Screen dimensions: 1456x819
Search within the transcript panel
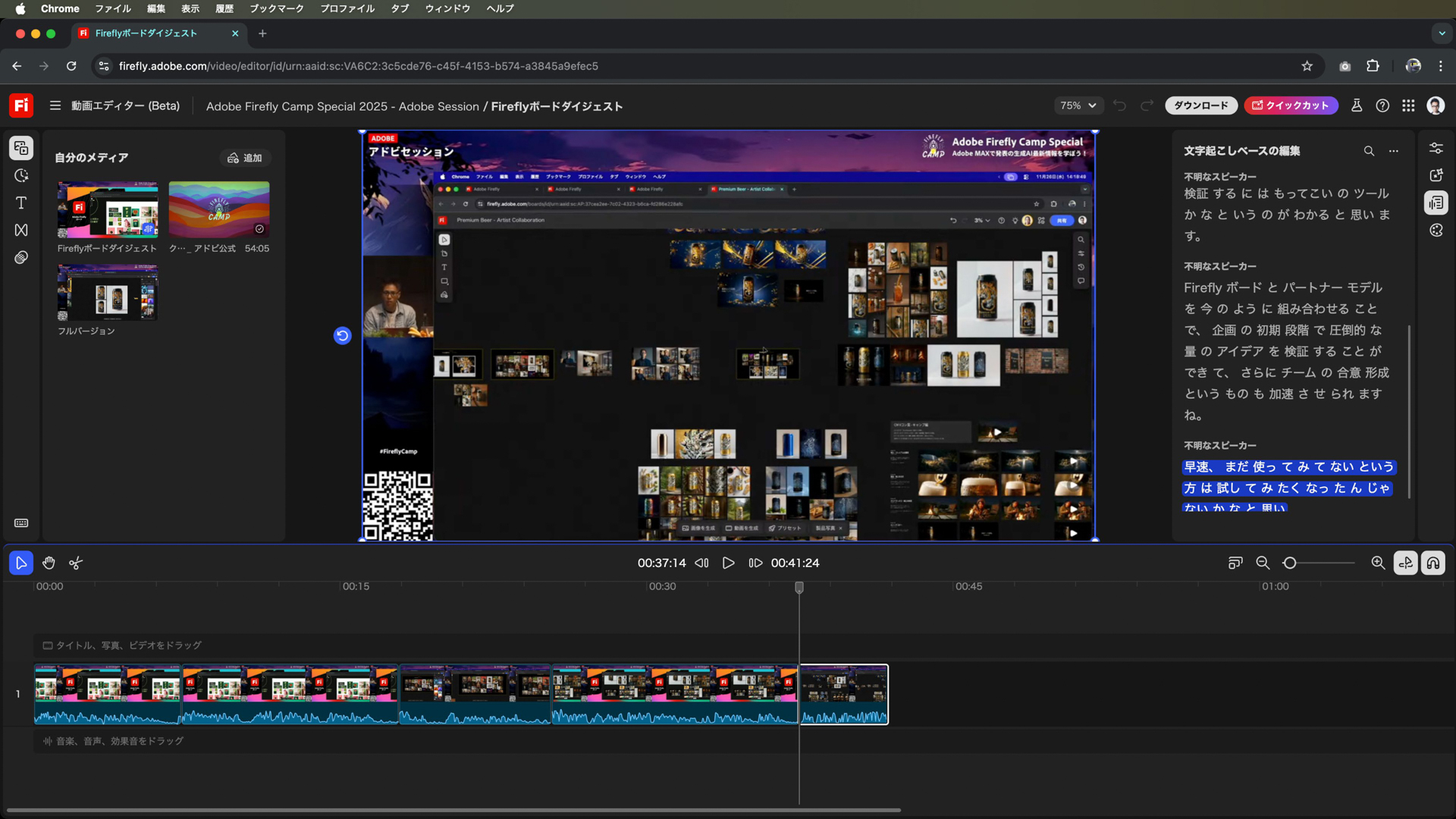[x=1369, y=151]
